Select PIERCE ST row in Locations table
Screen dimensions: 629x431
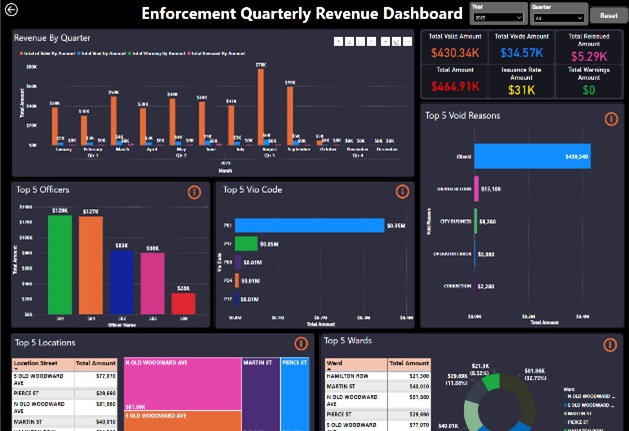tap(65, 393)
